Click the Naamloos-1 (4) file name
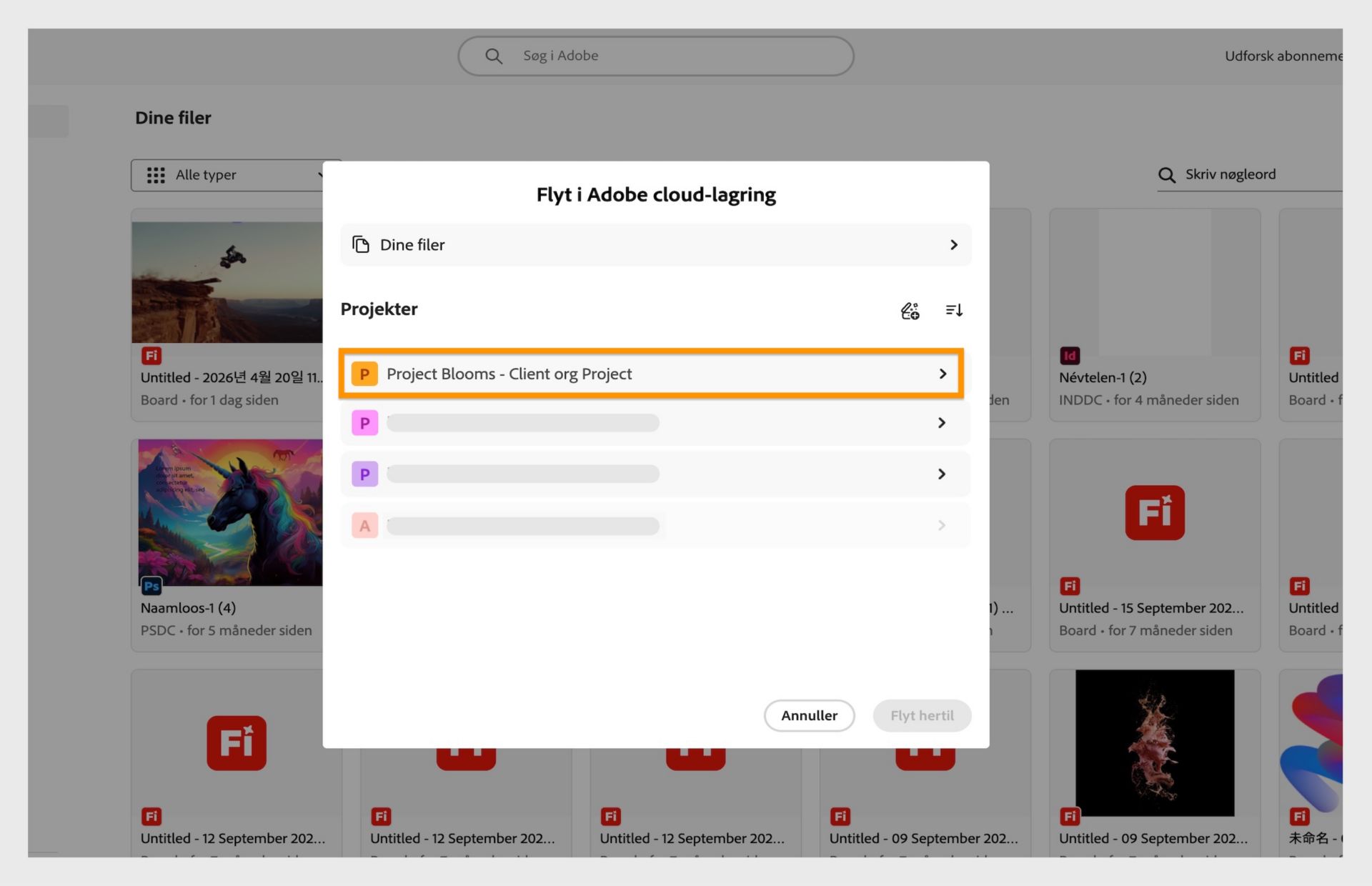The width and height of the screenshot is (1372, 886). pyautogui.click(x=188, y=608)
